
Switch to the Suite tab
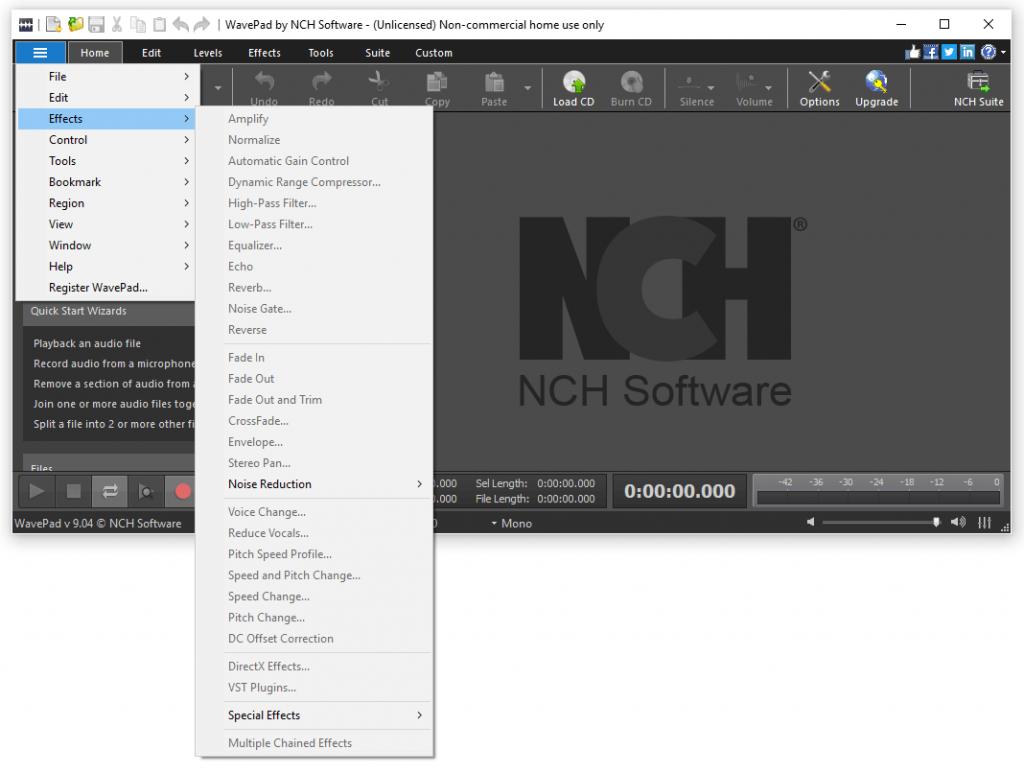(x=377, y=53)
